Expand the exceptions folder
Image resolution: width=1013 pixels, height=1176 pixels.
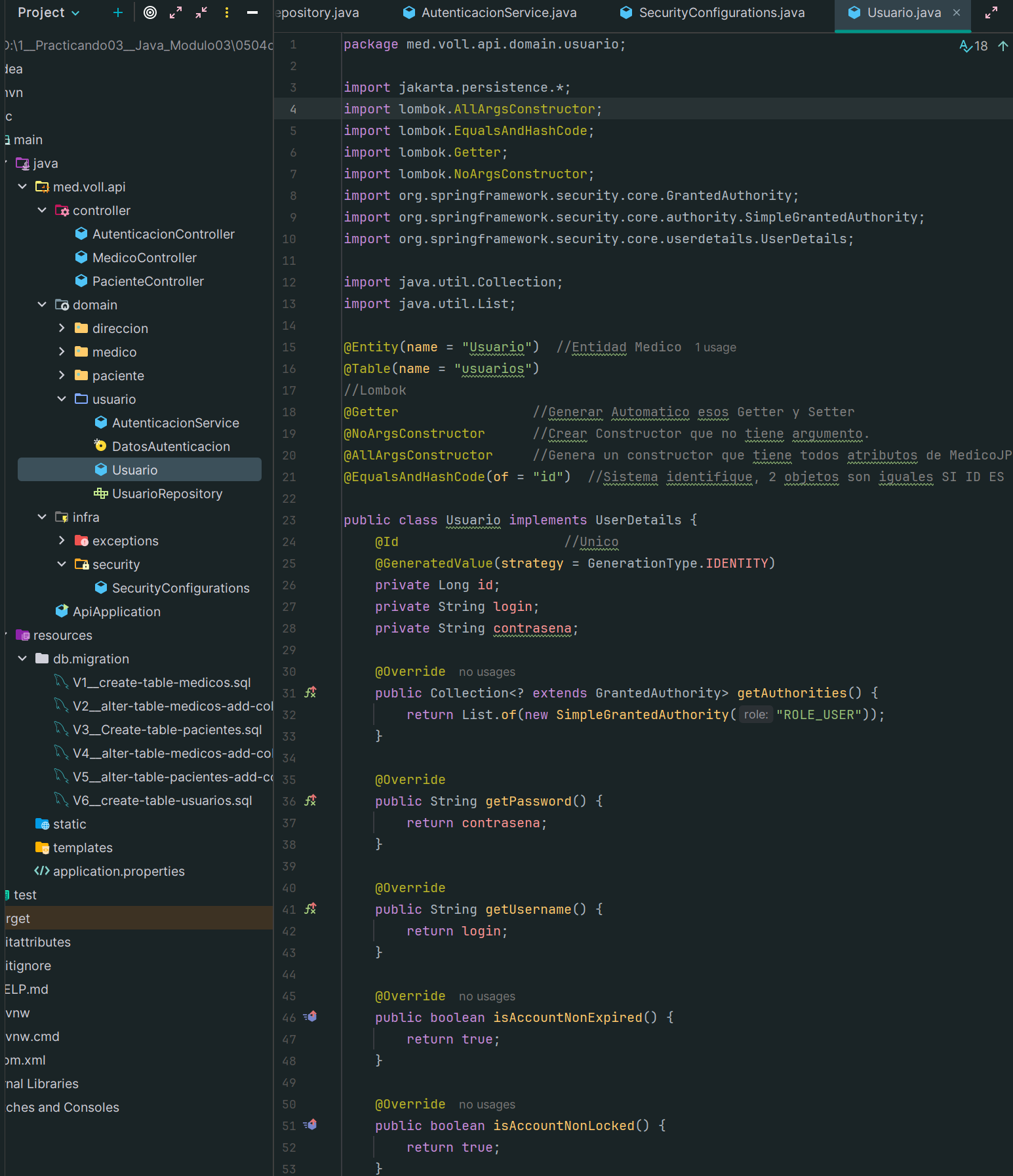click(x=62, y=541)
